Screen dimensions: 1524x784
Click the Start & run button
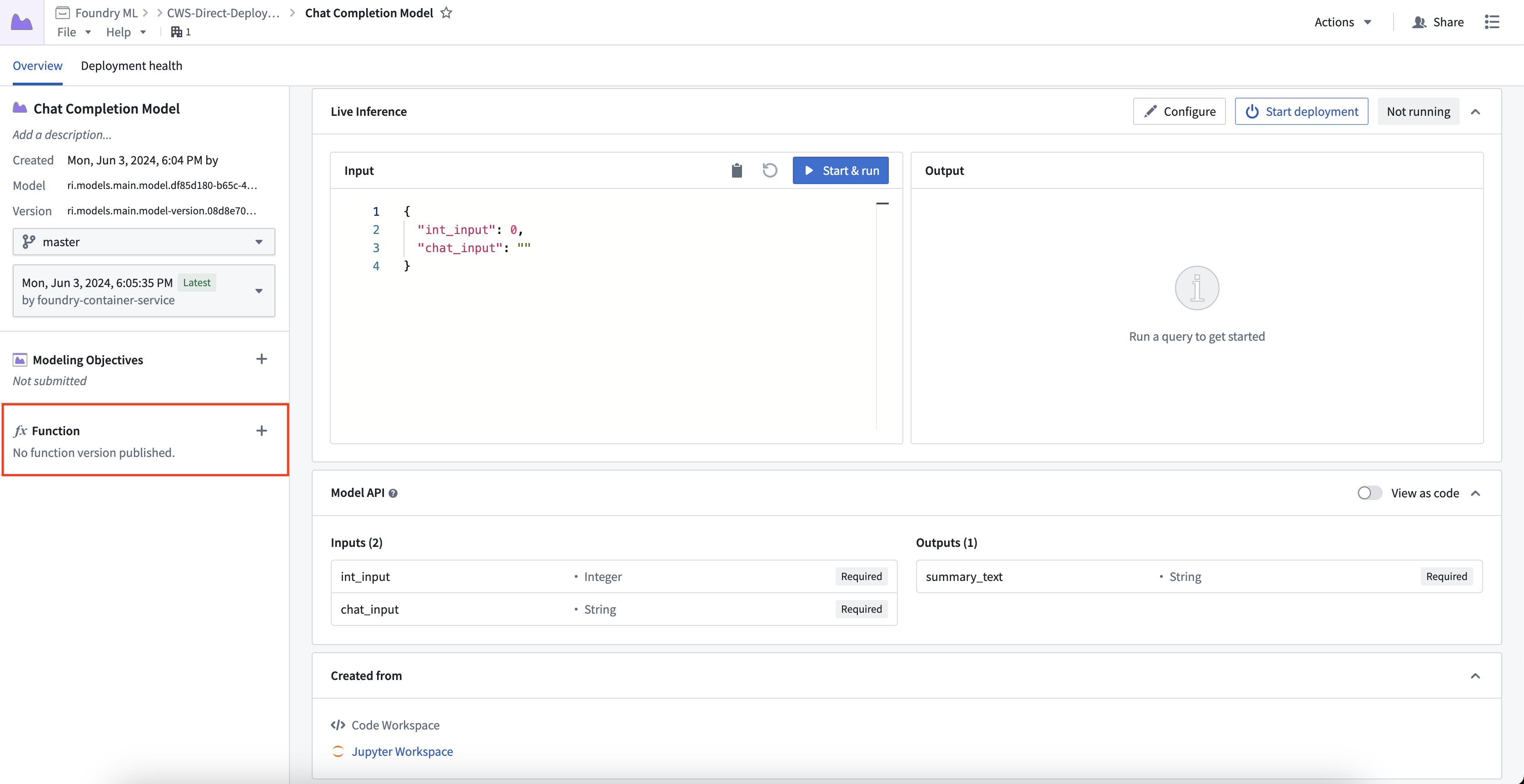(840, 170)
